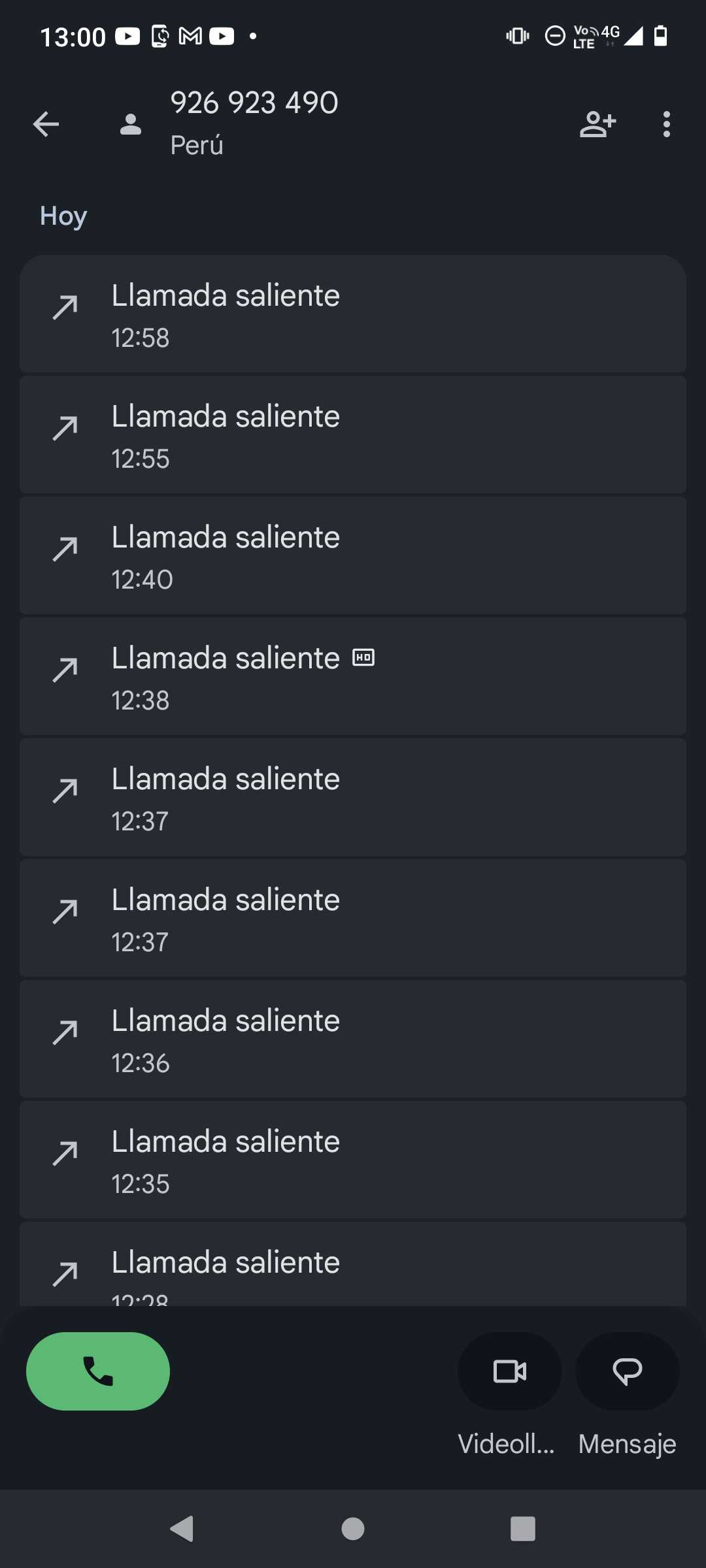Open message icon button
706x1568 pixels.
pyautogui.click(x=628, y=1371)
